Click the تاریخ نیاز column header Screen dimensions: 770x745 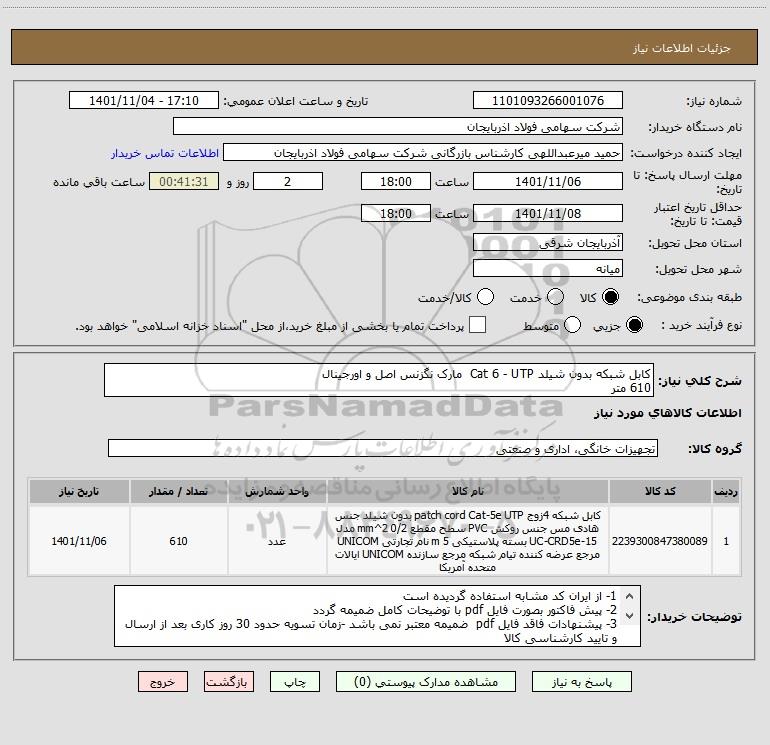pyautogui.click(x=79, y=491)
